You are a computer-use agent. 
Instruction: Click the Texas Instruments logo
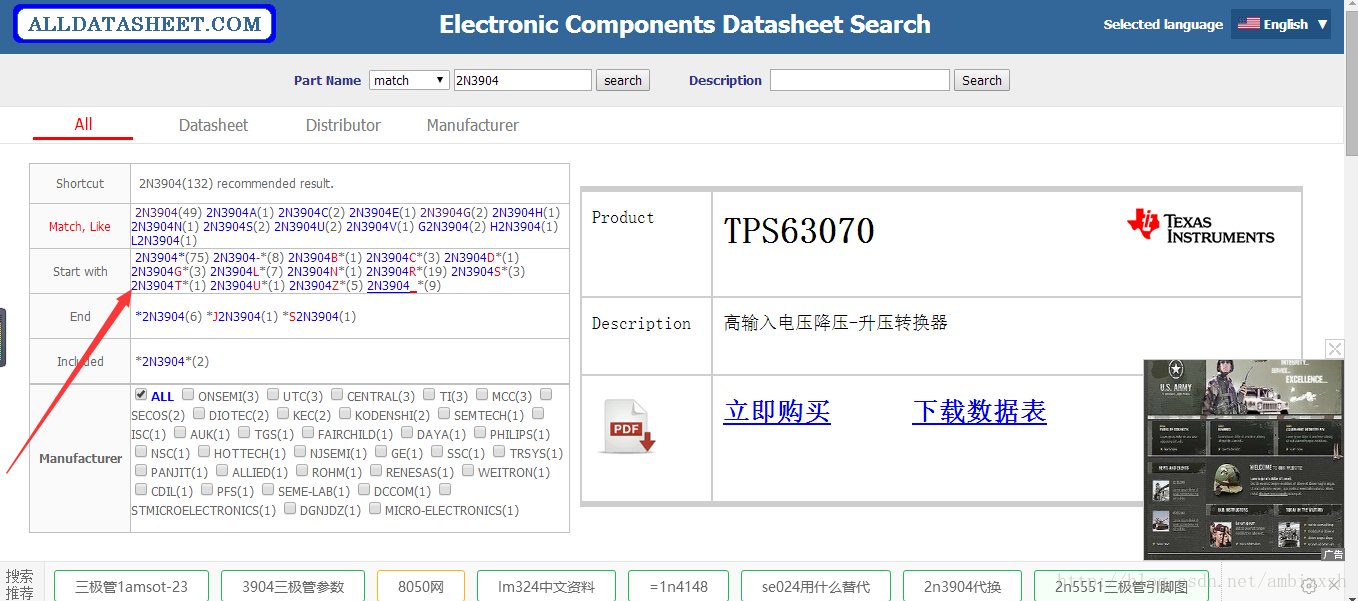pyautogui.click(x=1200, y=226)
